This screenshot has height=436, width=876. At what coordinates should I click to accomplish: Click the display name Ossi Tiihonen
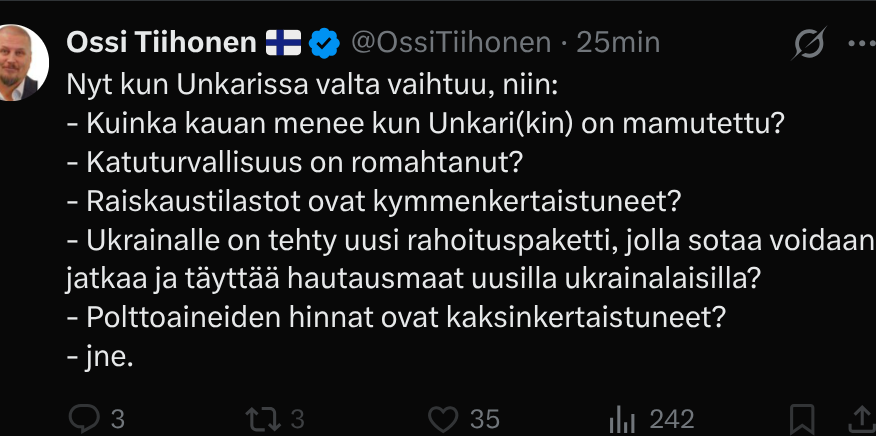point(161,42)
